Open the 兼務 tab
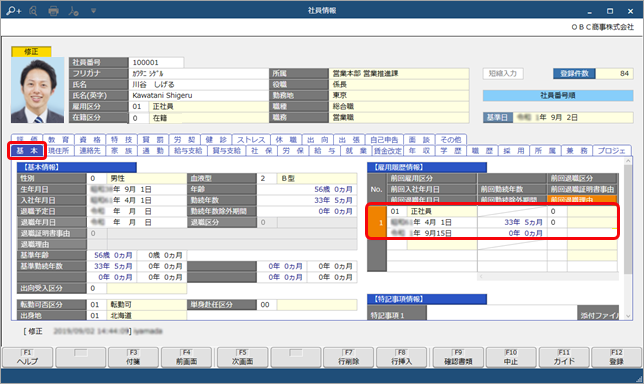The width and height of the screenshot is (644, 384). tap(576, 151)
